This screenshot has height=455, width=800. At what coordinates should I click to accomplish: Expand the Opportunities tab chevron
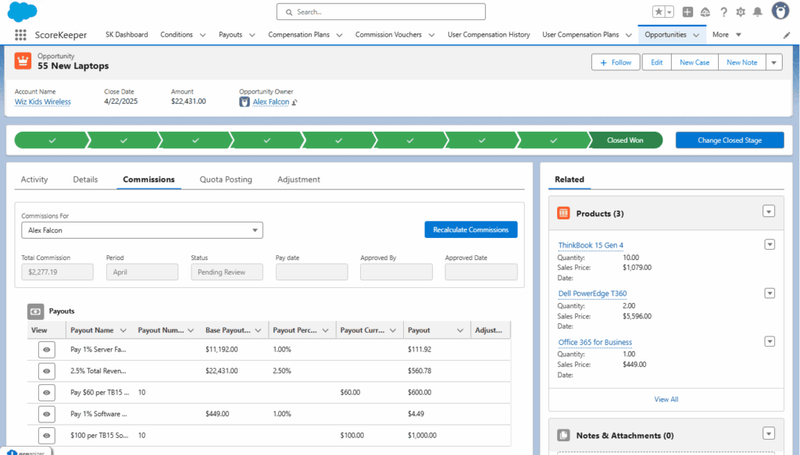pos(696,35)
